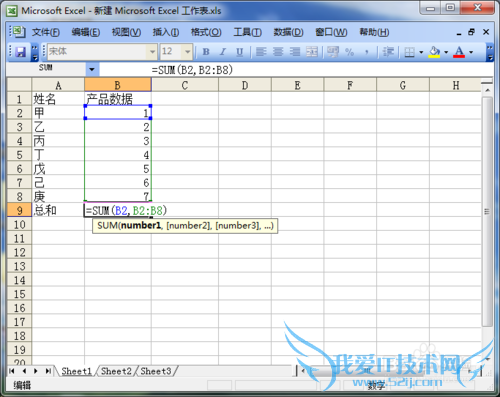Select column D header
The width and height of the screenshot is (500, 397).
tap(245, 85)
